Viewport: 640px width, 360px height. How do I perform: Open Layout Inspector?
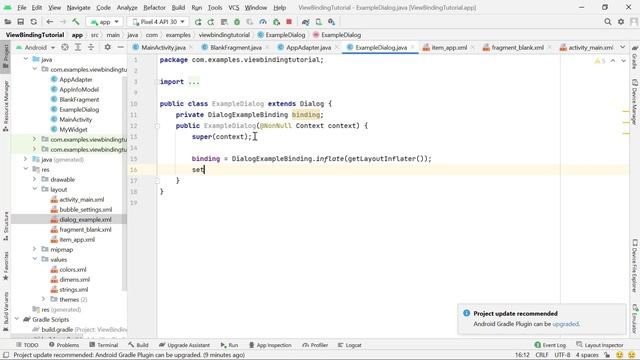[600, 345]
